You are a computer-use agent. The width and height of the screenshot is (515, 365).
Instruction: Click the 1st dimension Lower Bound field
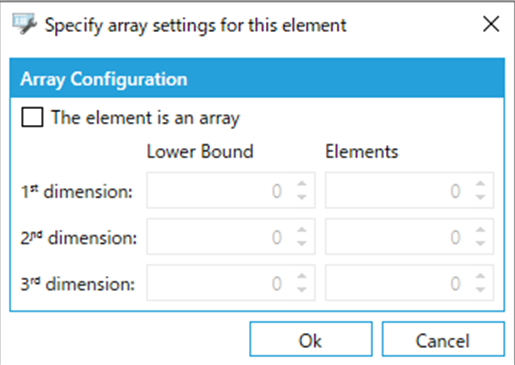click(231, 190)
